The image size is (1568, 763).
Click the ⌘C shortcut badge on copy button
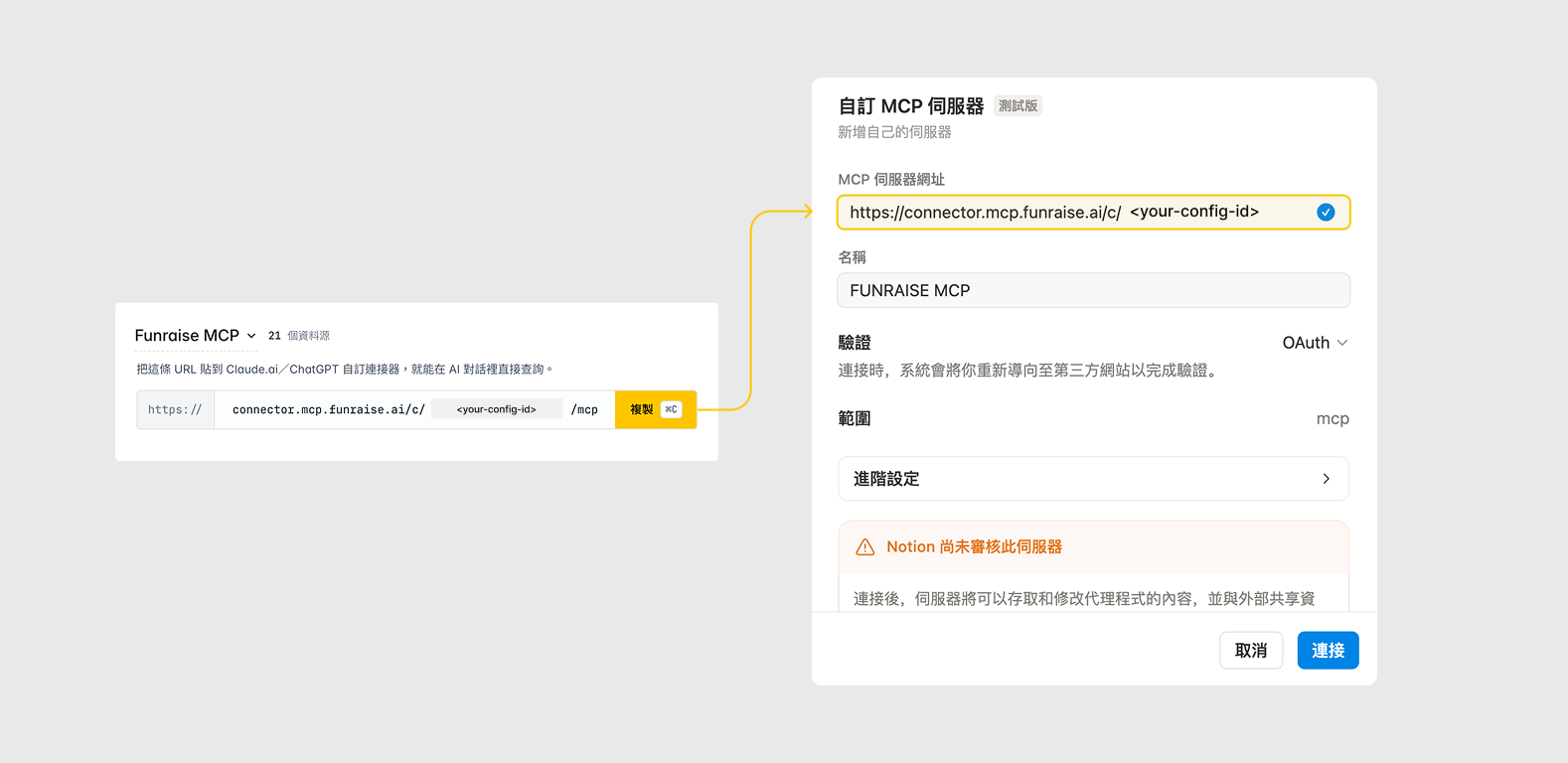(x=672, y=409)
